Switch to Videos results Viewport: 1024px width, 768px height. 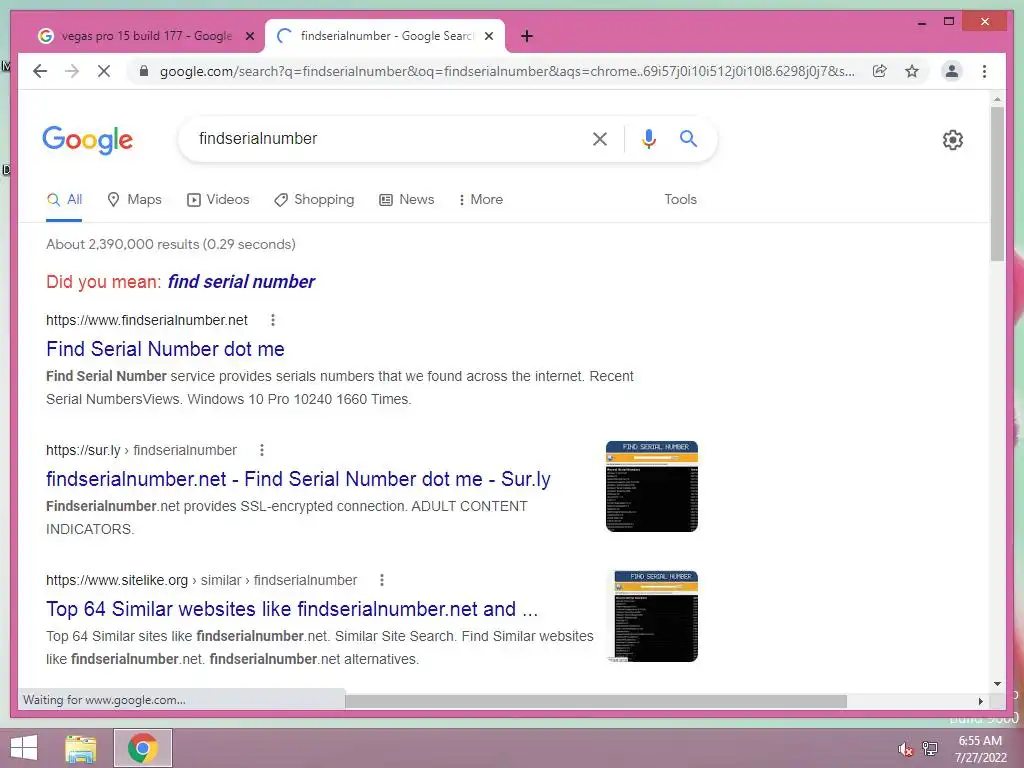(x=218, y=199)
